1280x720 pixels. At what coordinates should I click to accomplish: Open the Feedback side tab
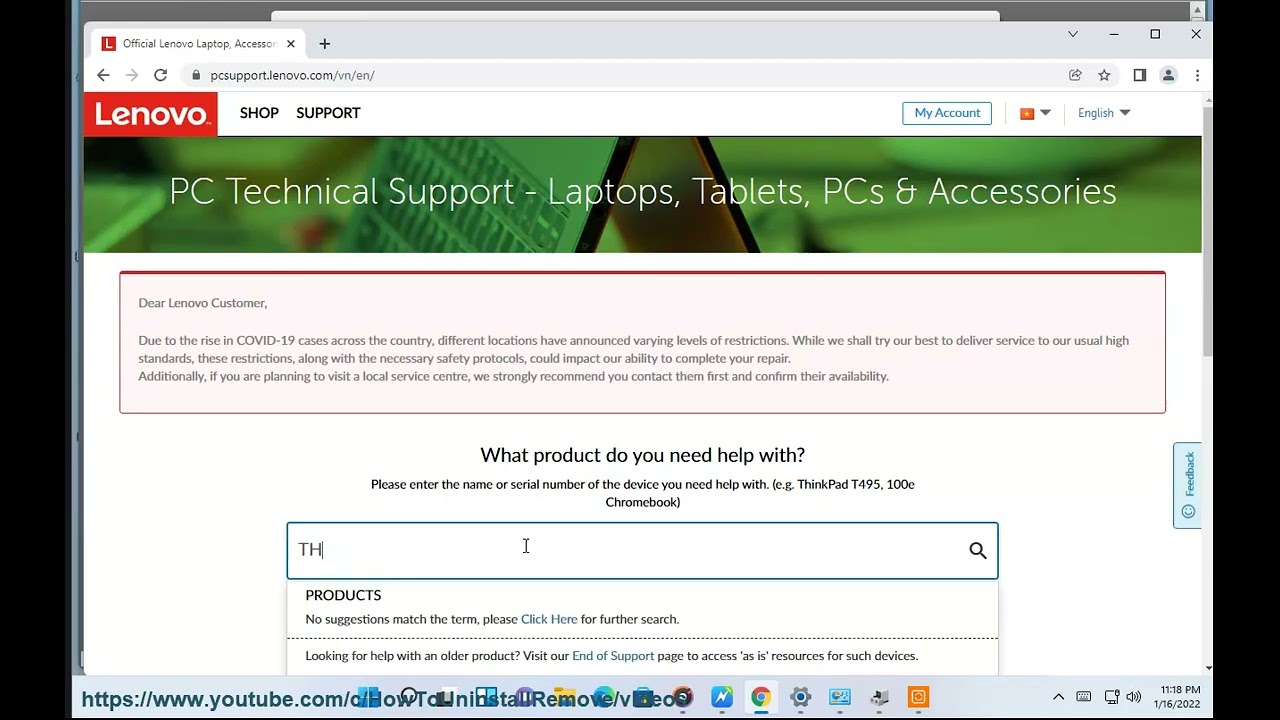point(1187,485)
